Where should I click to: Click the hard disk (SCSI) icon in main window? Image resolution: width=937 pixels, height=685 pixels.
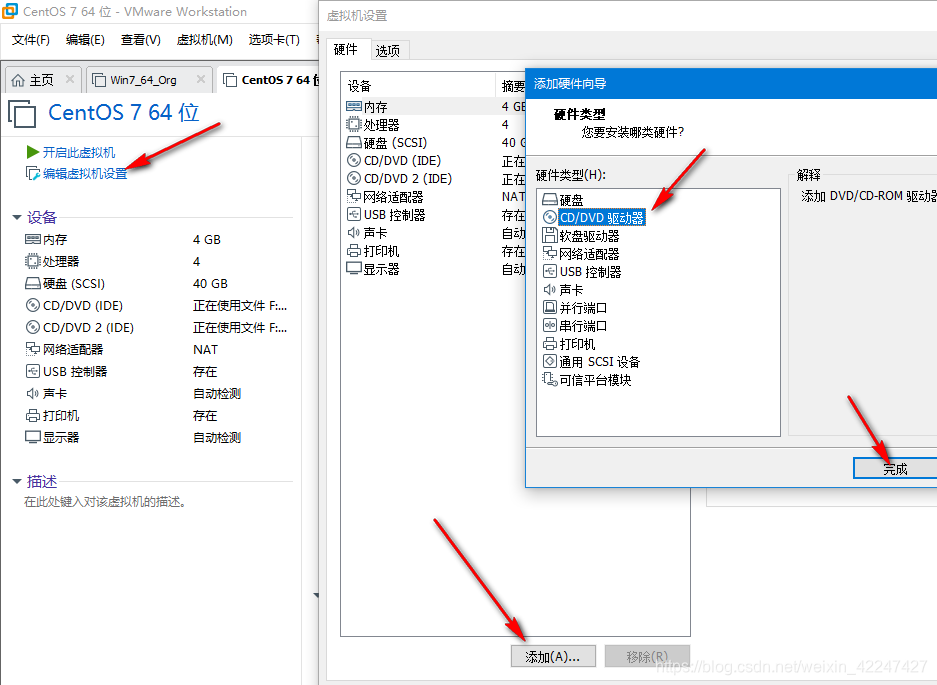[33, 283]
